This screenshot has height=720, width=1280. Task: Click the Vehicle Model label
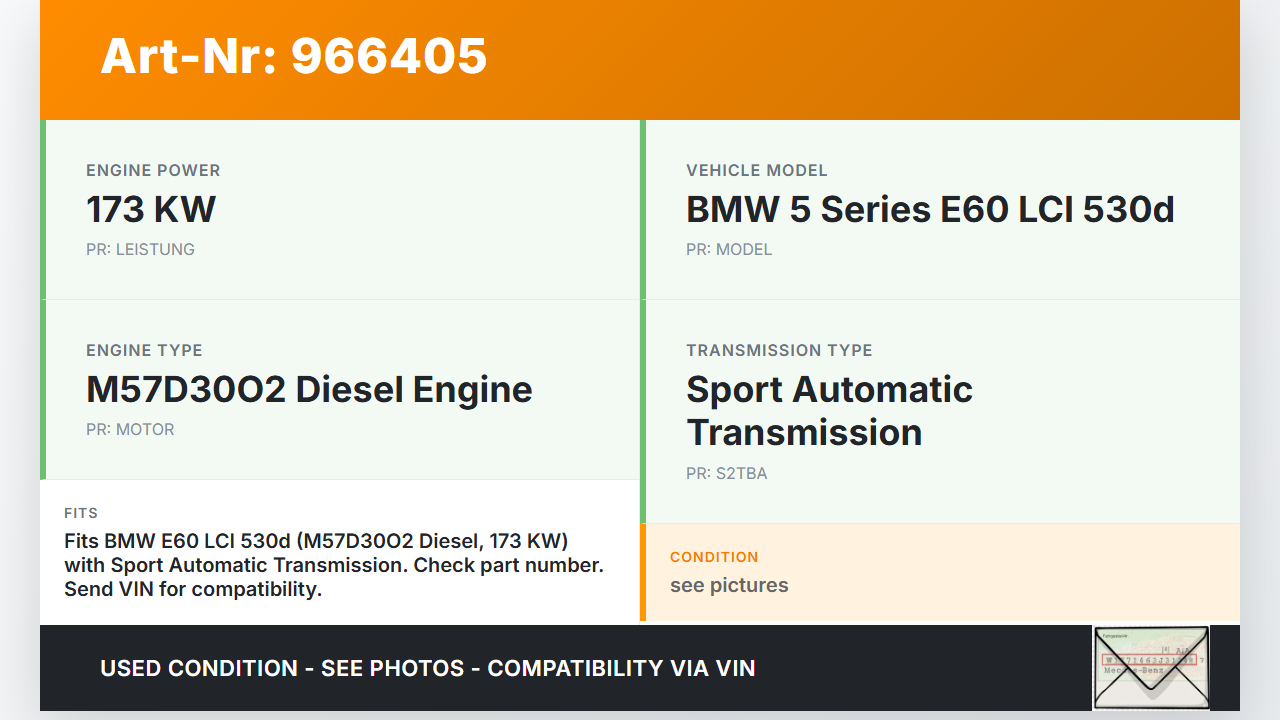(x=756, y=170)
